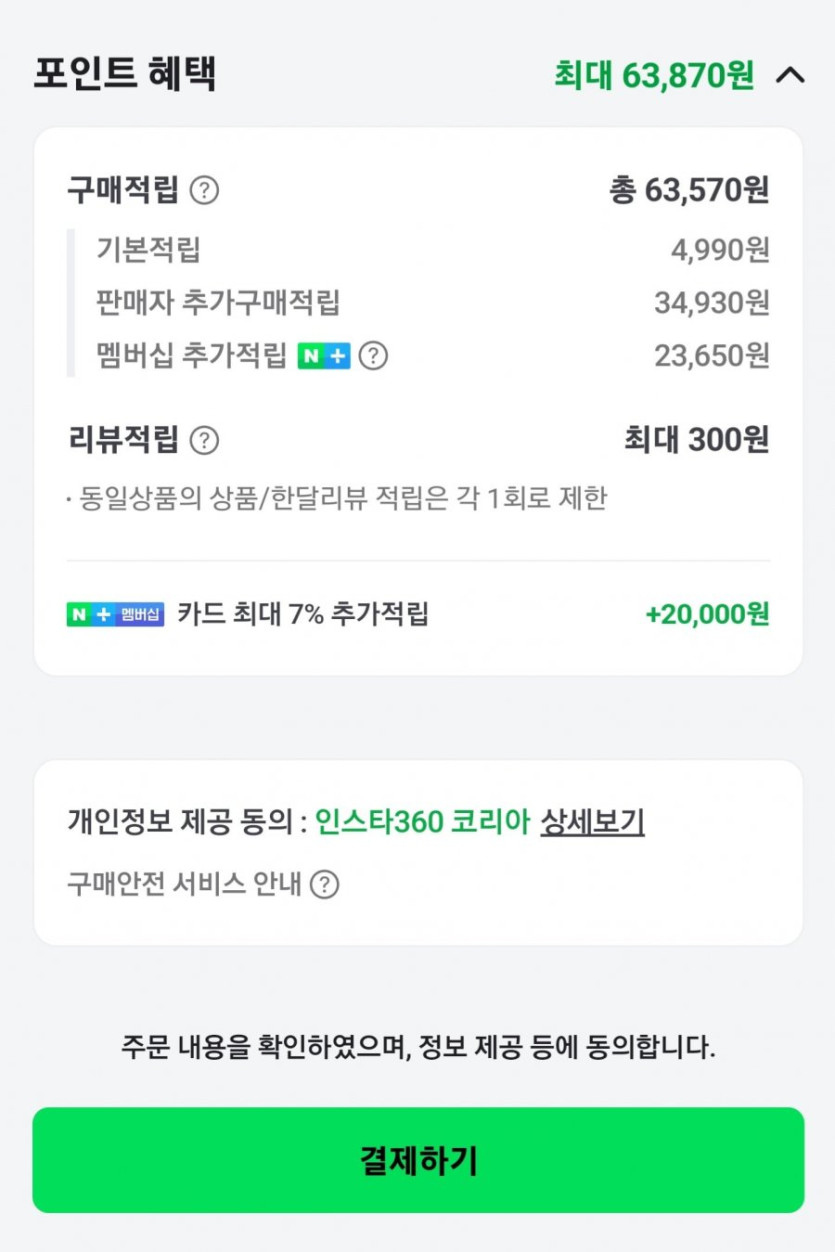Click the 총 63,570원 total amount
The width and height of the screenshot is (835, 1252).
(x=689, y=189)
